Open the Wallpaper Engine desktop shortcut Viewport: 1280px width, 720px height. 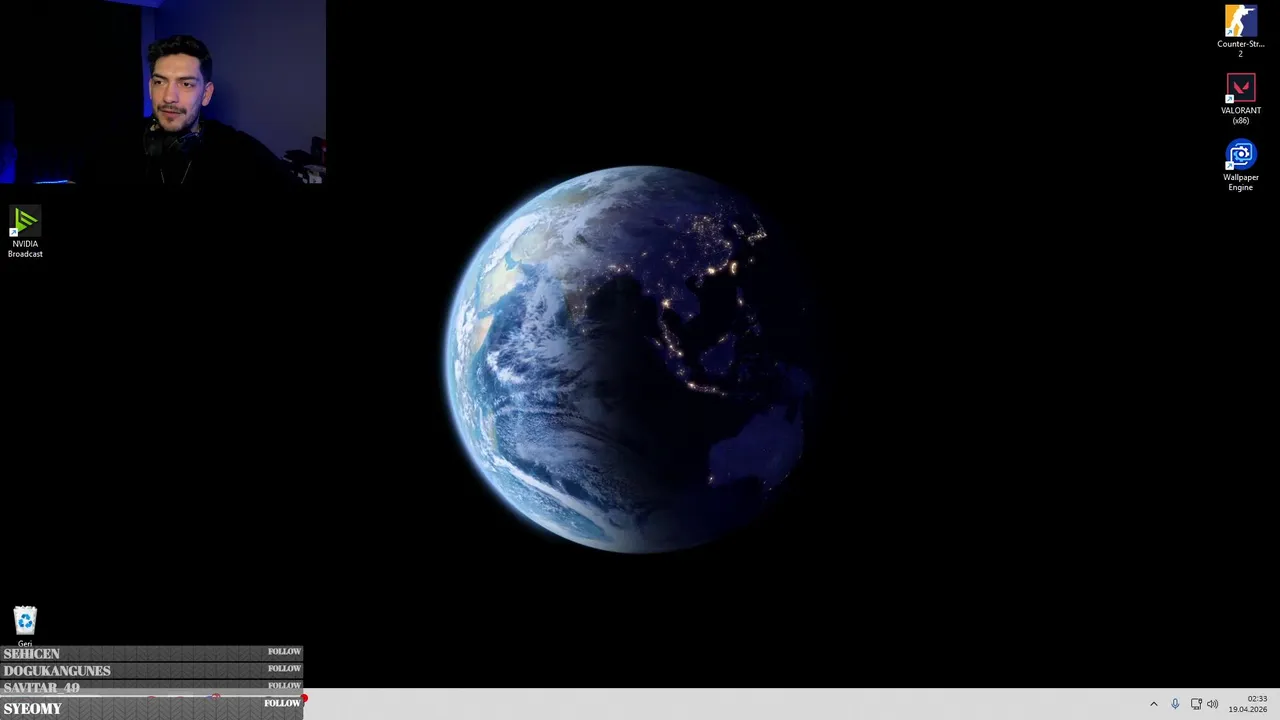1240,166
